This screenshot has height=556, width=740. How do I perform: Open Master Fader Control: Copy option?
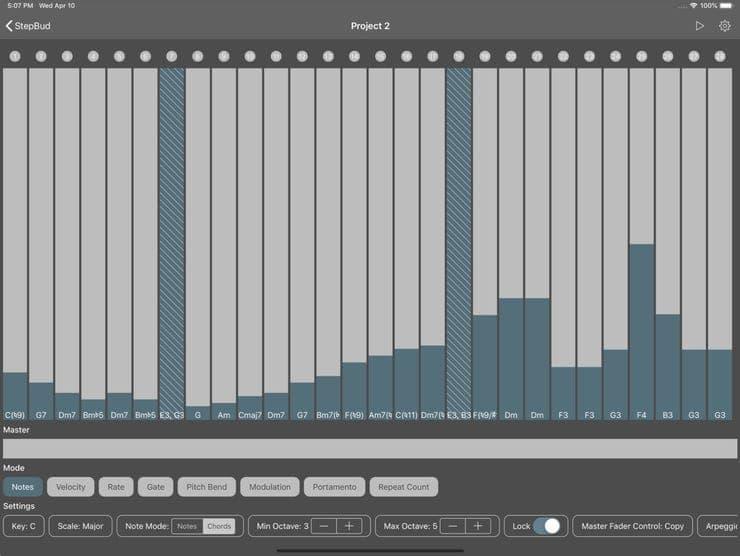(x=632, y=526)
